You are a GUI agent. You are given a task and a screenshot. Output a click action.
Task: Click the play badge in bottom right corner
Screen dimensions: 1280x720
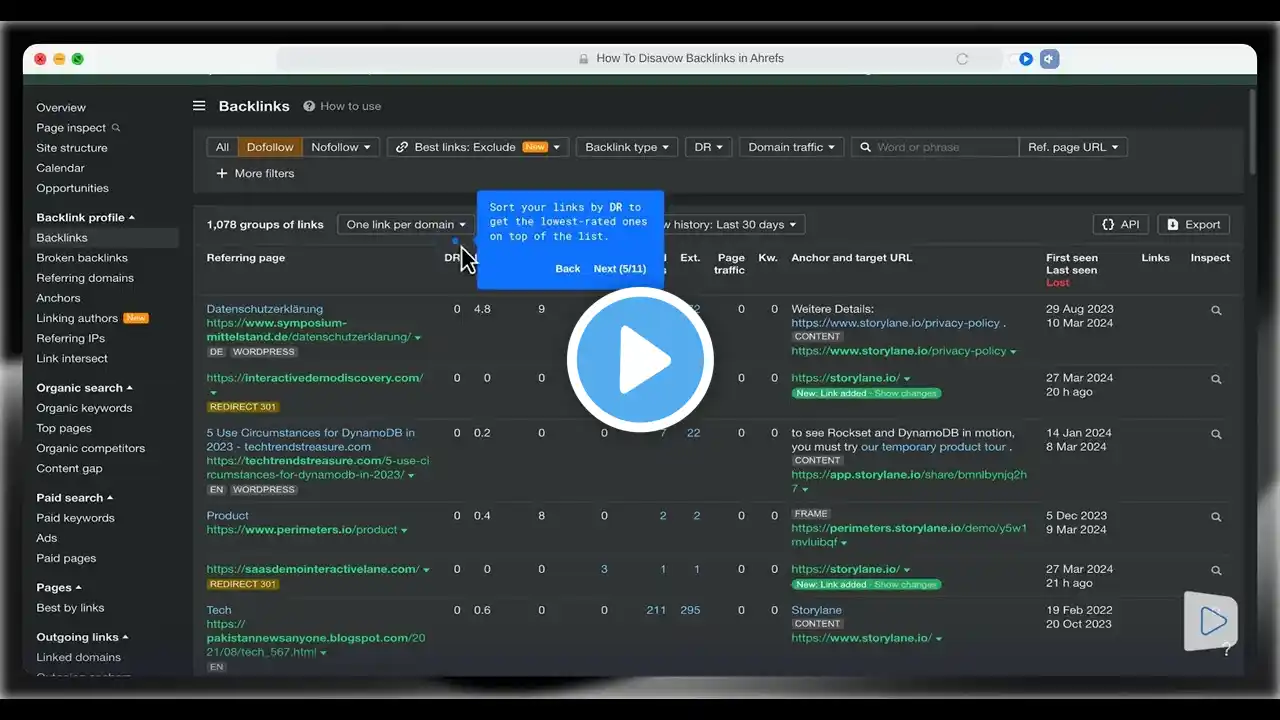click(1211, 621)
